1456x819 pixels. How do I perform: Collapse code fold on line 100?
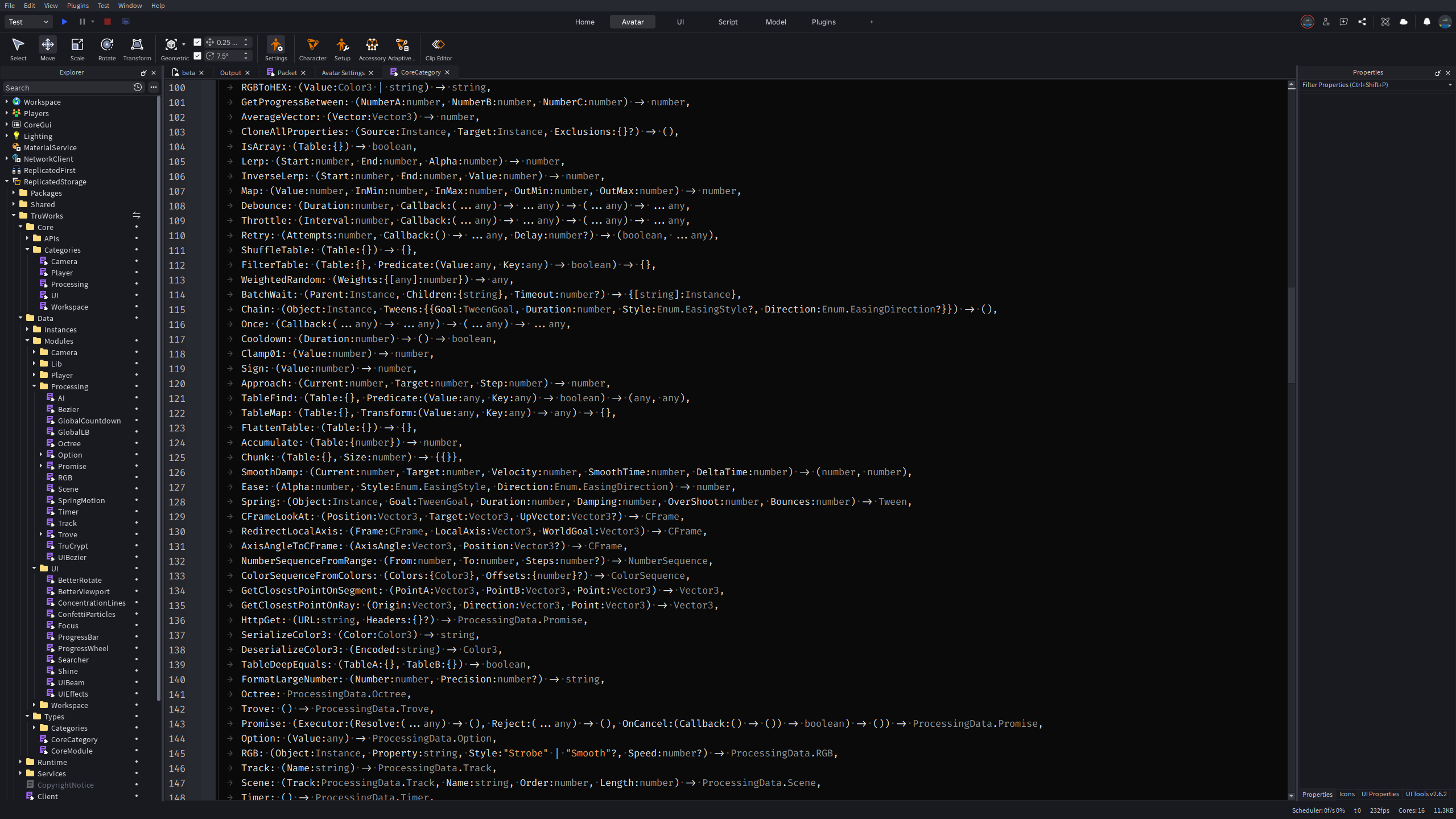pos(230,87)
